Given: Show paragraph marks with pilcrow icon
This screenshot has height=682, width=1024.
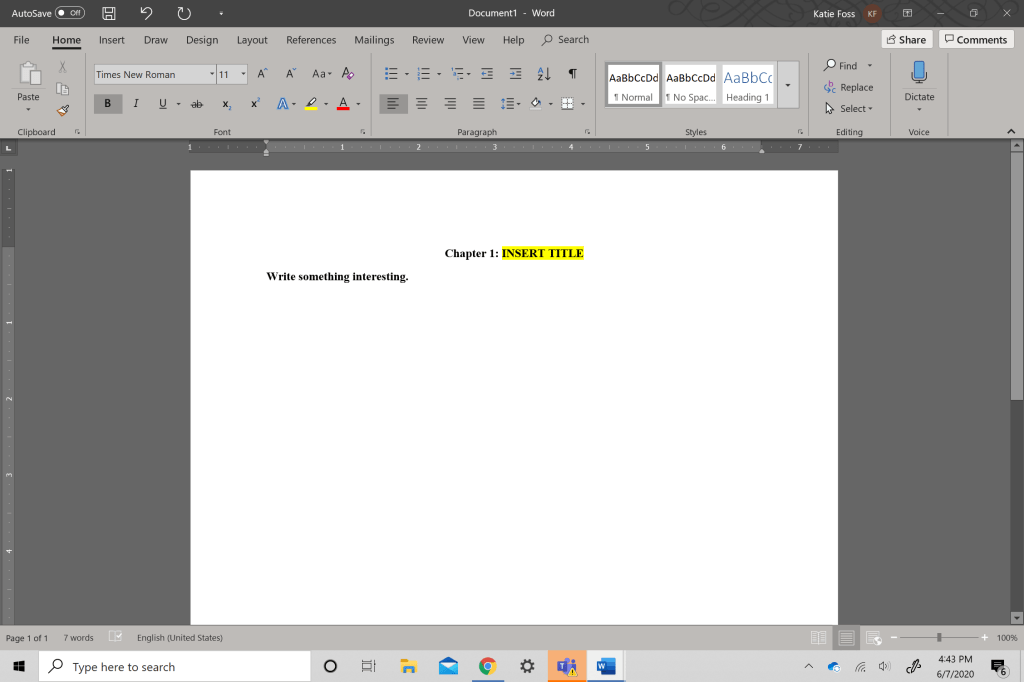Looking at the screenshot, I should [x=572, y=74].
